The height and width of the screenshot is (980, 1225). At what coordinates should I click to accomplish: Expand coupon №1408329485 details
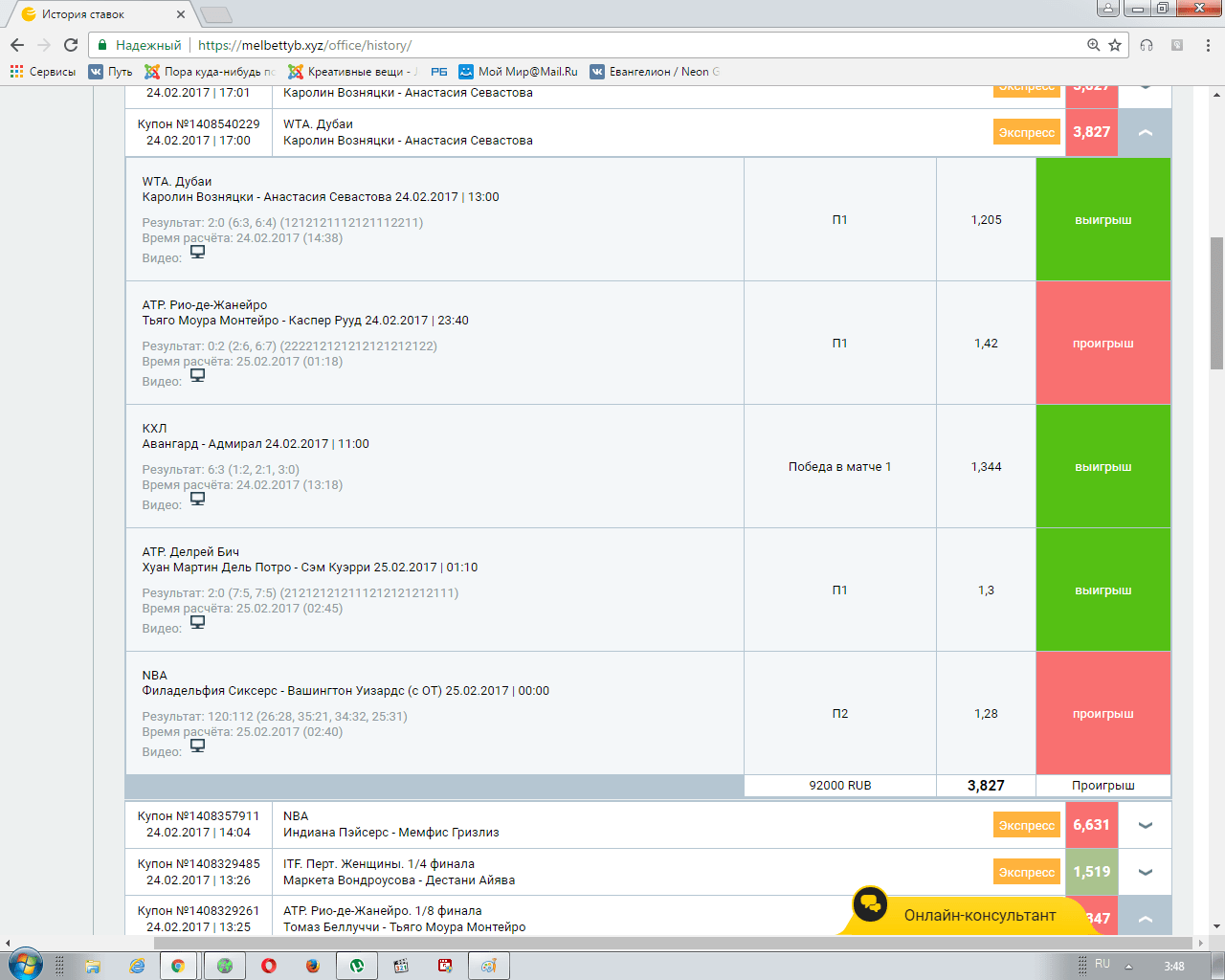(x=1145, y=872)
